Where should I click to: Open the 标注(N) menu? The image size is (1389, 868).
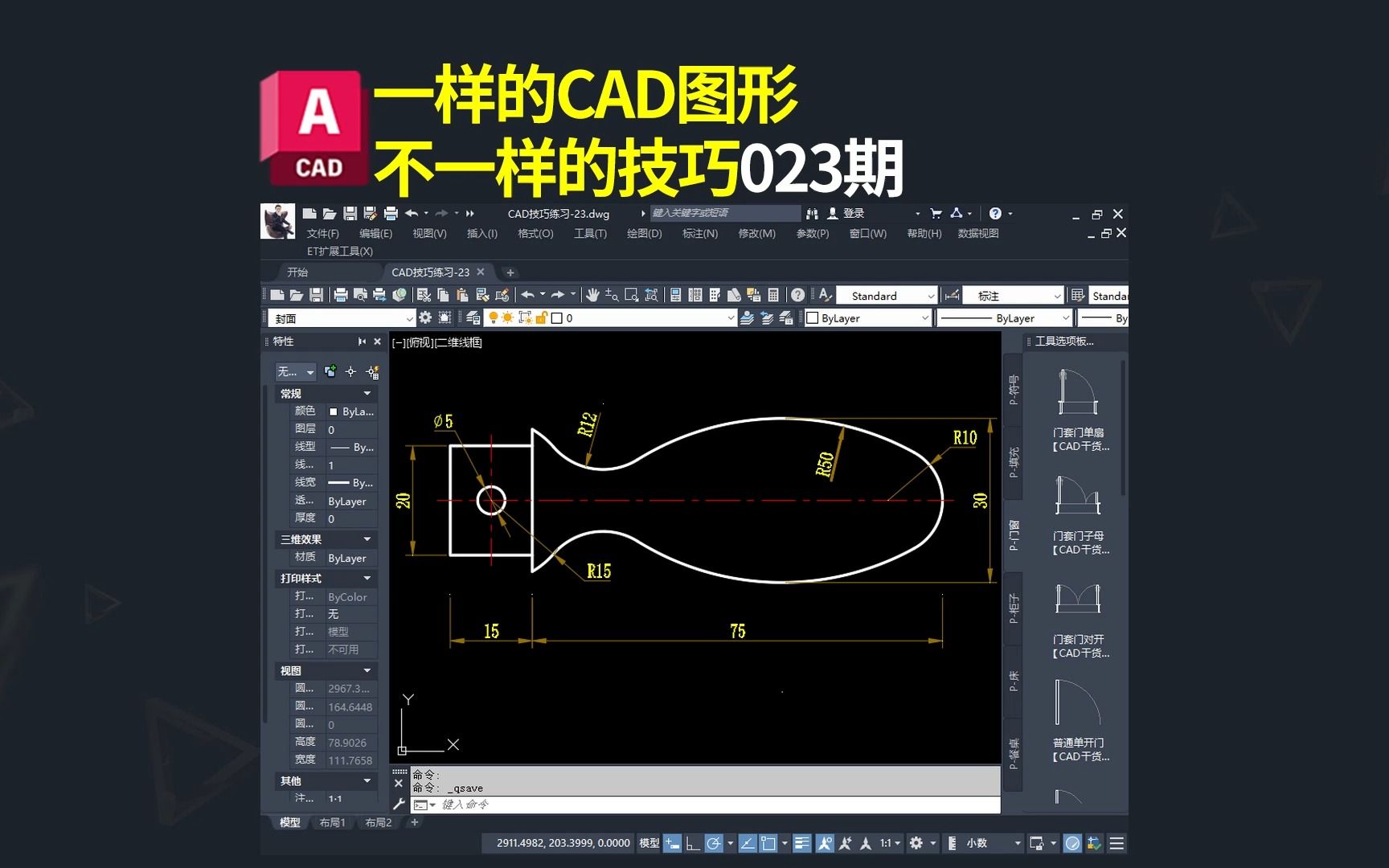coord(700,233)
